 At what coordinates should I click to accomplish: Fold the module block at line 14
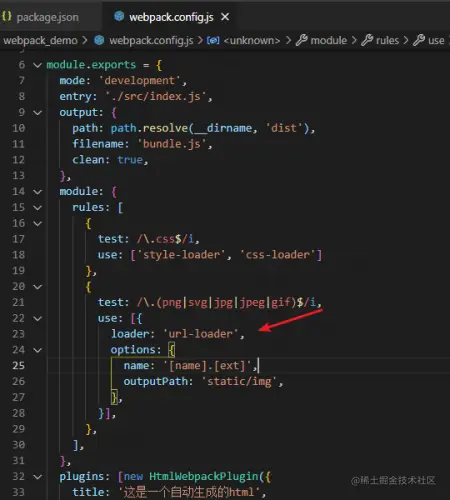point(38,192)
